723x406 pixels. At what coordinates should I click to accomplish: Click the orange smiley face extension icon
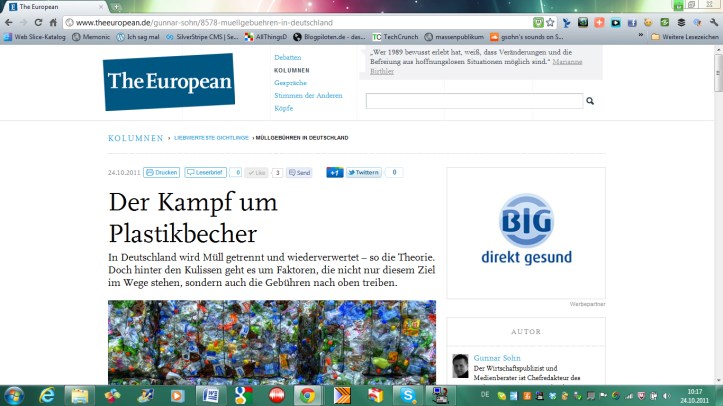coord(648,22)
